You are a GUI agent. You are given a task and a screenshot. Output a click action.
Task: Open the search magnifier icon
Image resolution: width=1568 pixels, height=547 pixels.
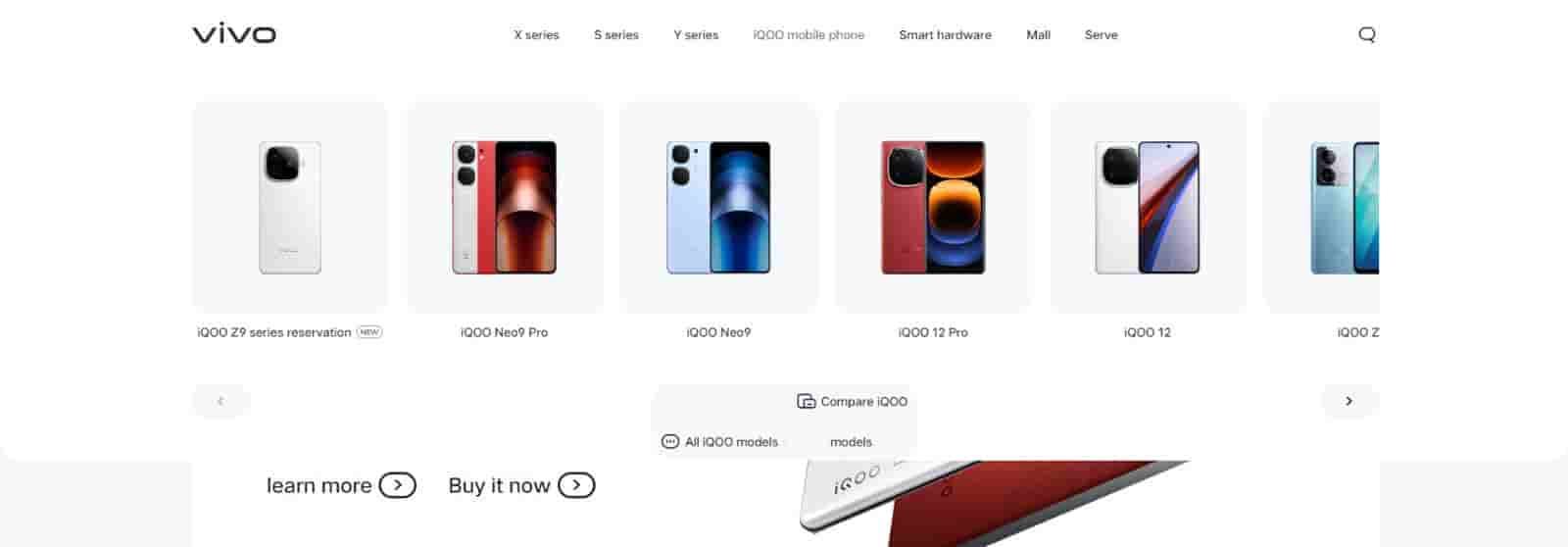click(1367, 34)
